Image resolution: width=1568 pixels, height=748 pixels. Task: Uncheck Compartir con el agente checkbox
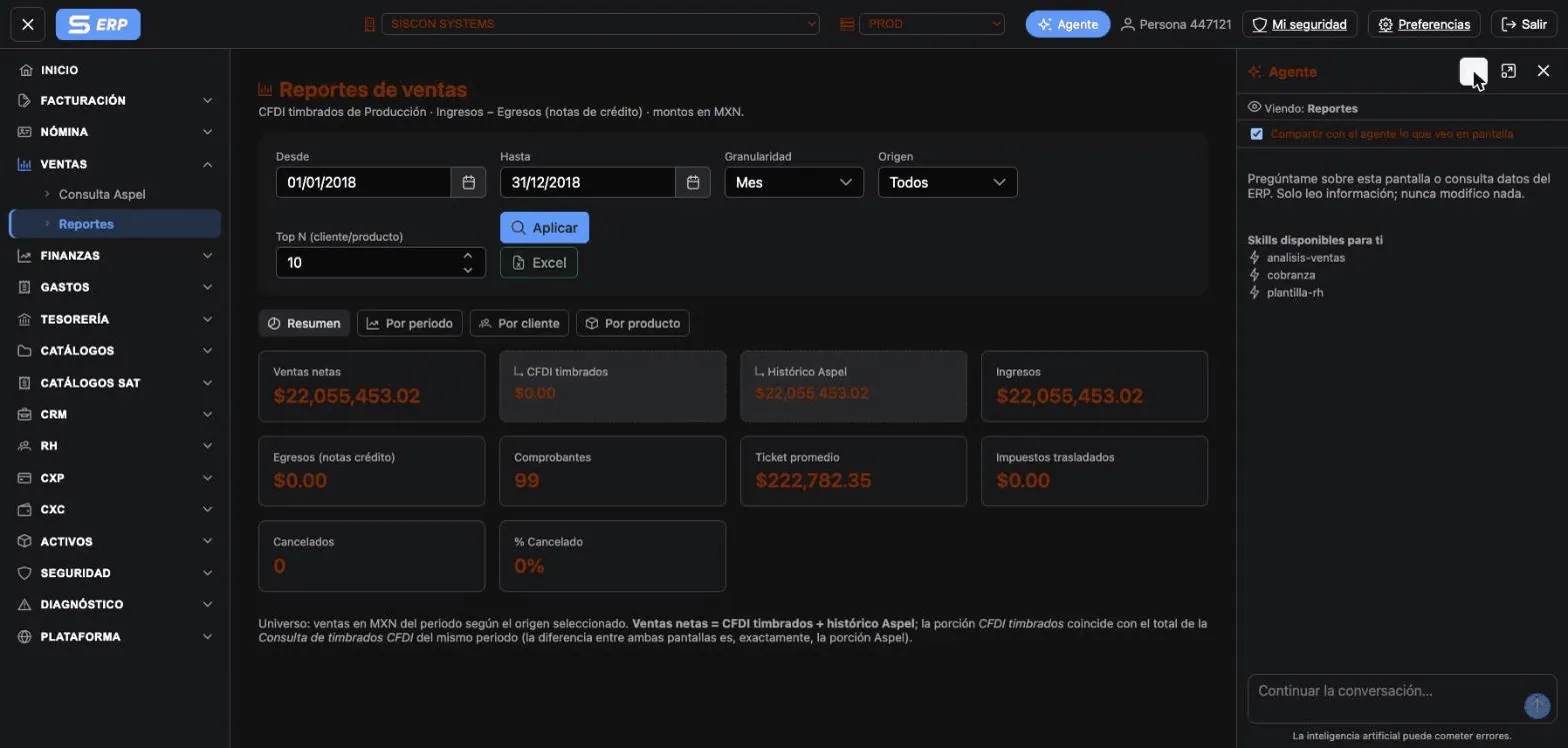1257,134
